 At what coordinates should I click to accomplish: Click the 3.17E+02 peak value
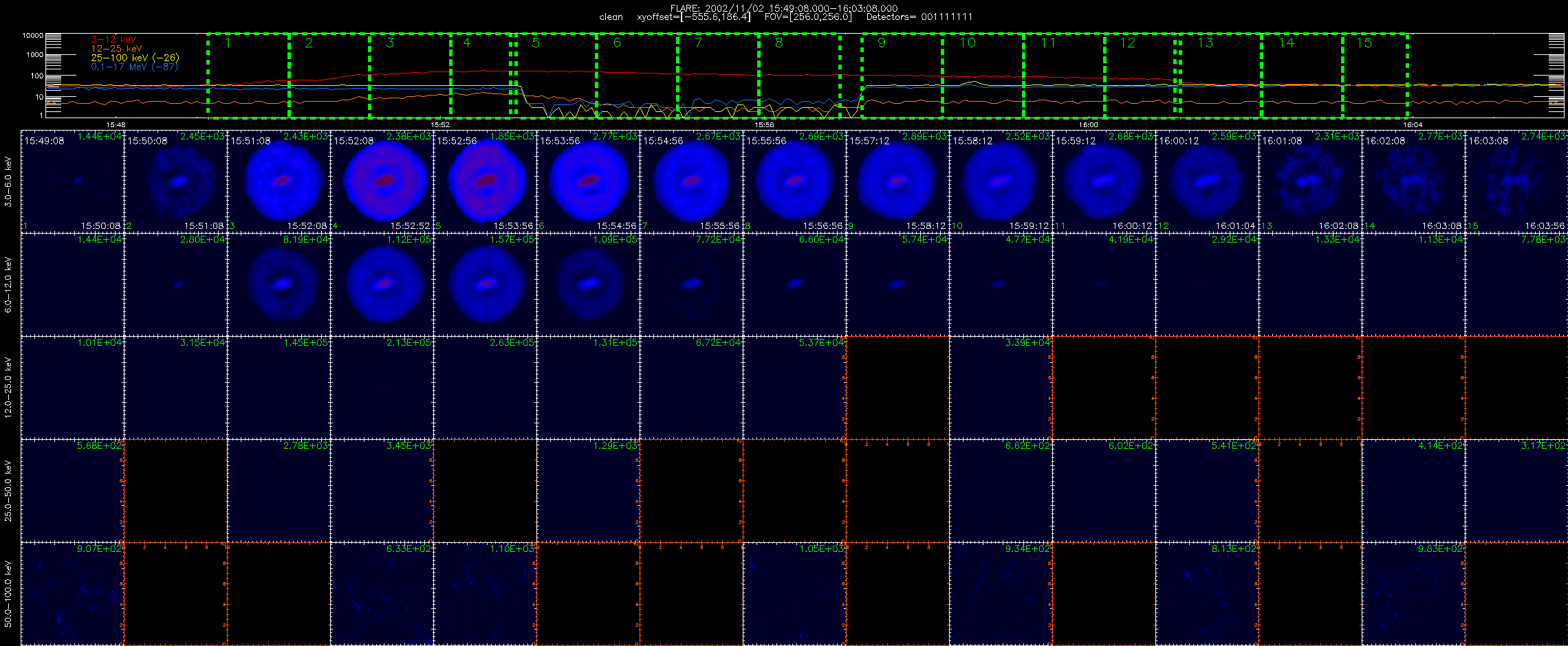pos(1544,446)
